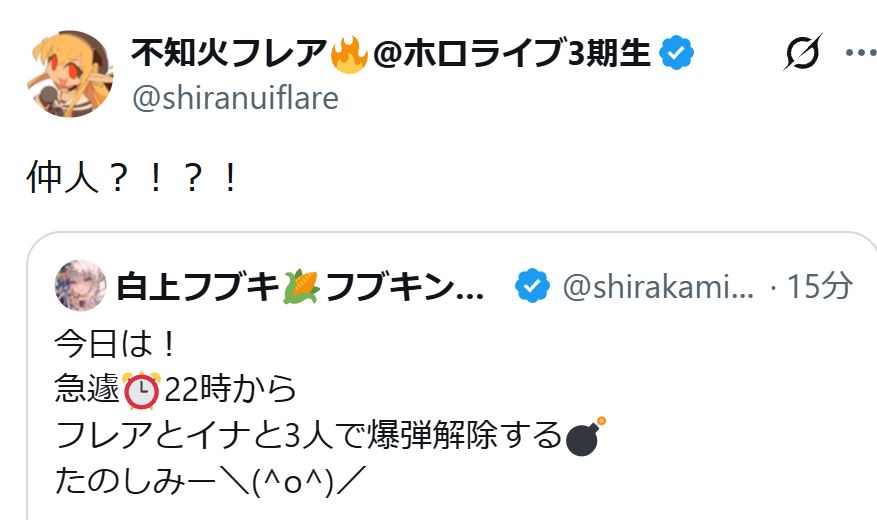877x520 pixels.
Task: Click the 急遽 22時から line text
Action: click(175, 389)
